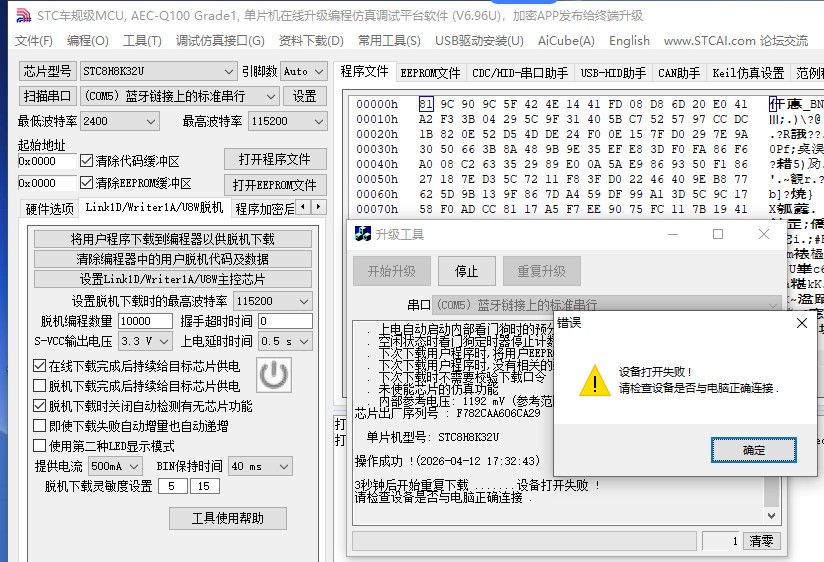Click tab strip right scroll arrow

[318, 207]
